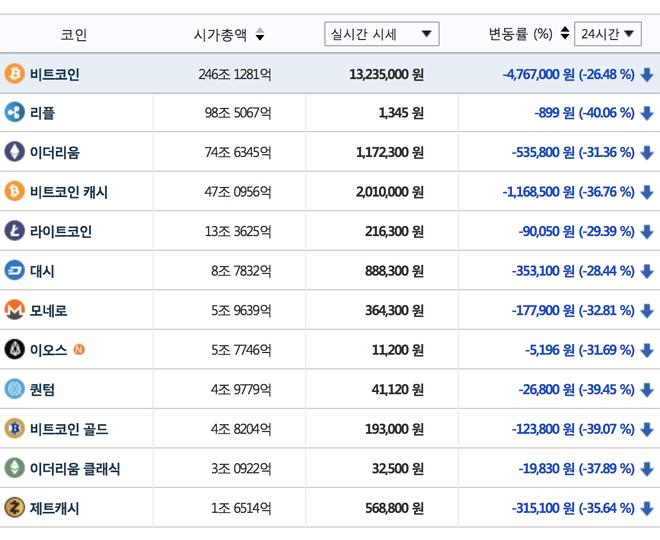
Task: Click the 216,300 원 Litecoin price
Action: [x=394, y=231]
